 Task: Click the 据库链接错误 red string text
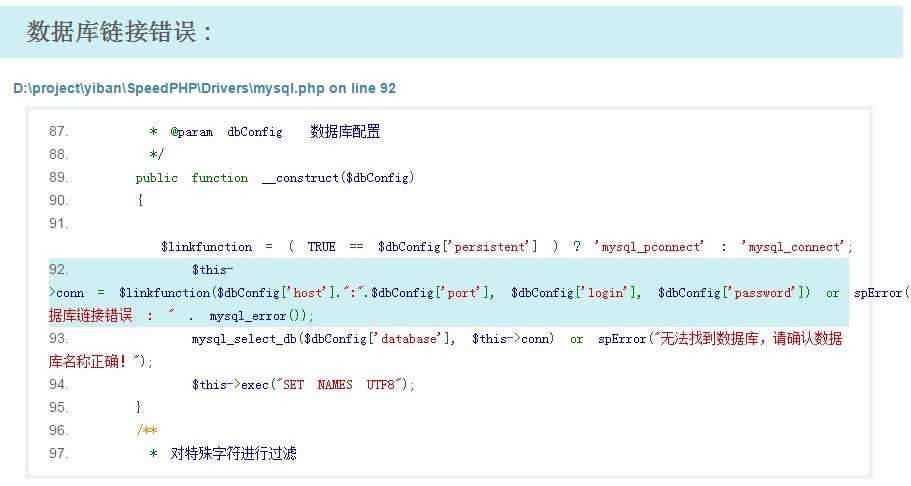(x=91, y=316)
